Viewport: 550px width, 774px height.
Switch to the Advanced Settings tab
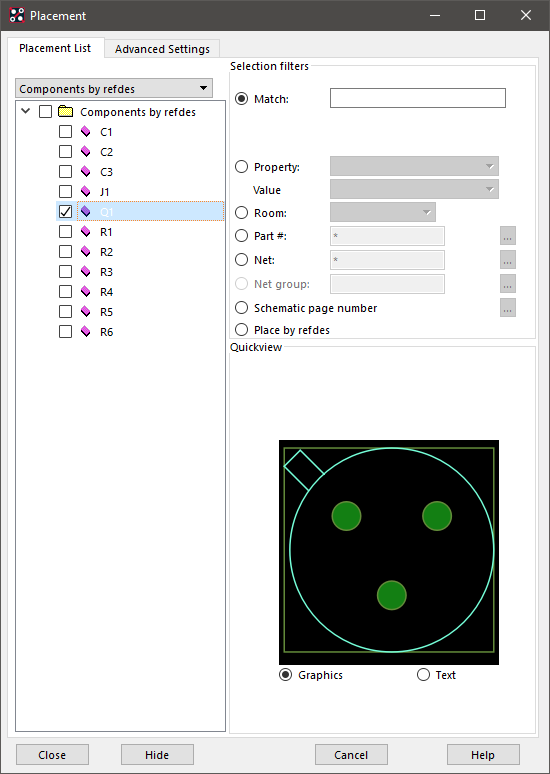coord(162,49)
